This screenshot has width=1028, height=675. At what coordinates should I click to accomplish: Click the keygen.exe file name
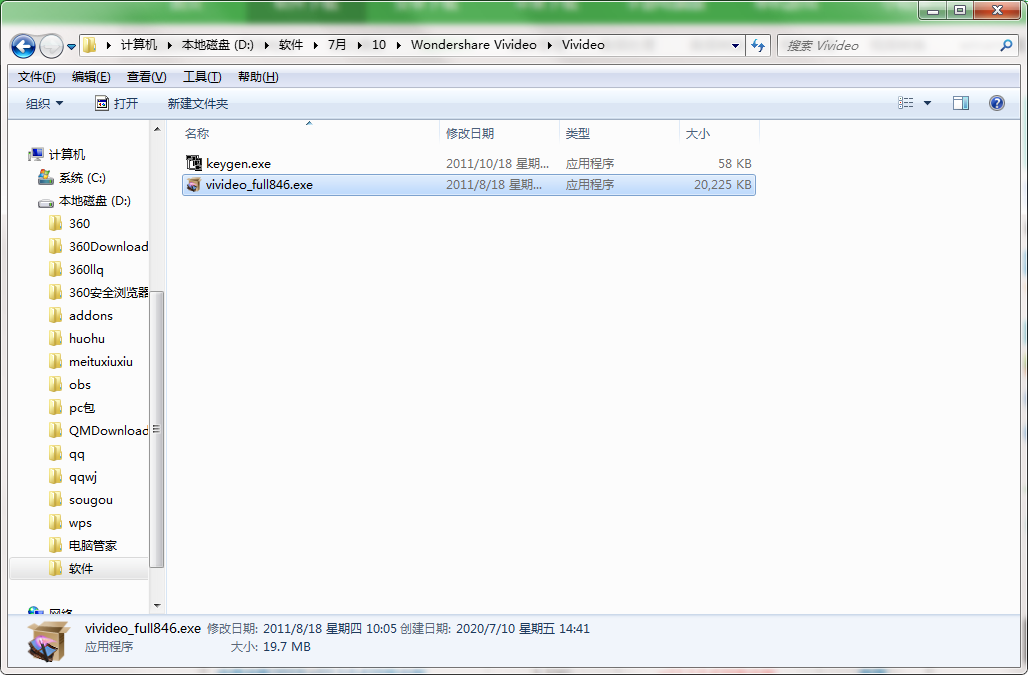(239, 164)
